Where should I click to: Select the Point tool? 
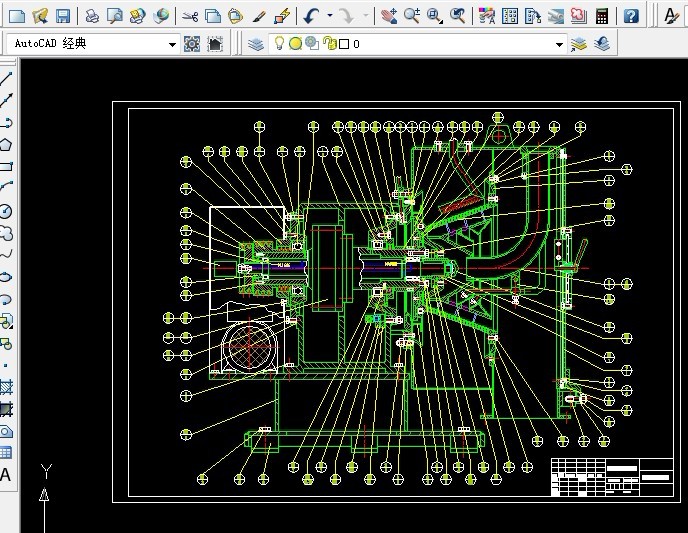pyautogui.click(x=6, y=365)
